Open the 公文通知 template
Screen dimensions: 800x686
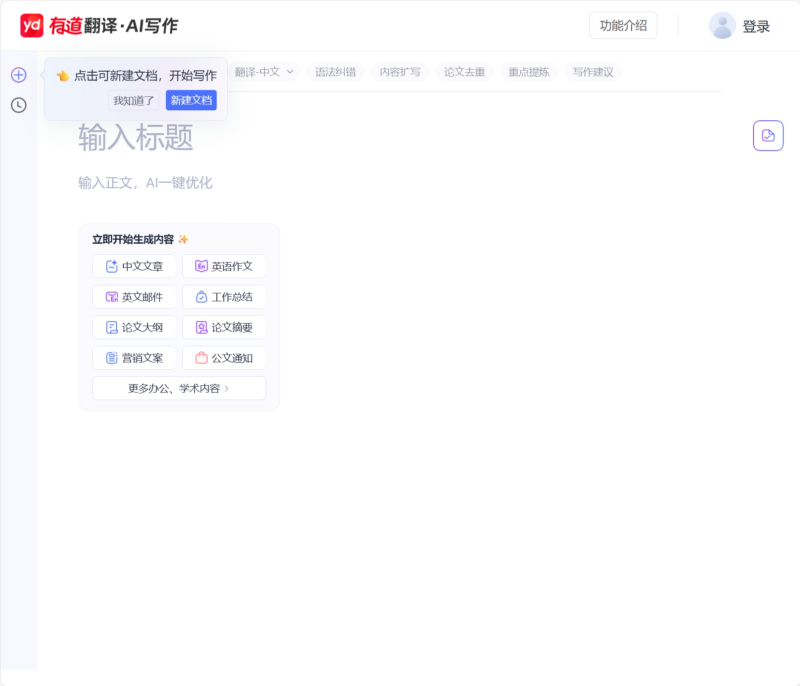224,358
